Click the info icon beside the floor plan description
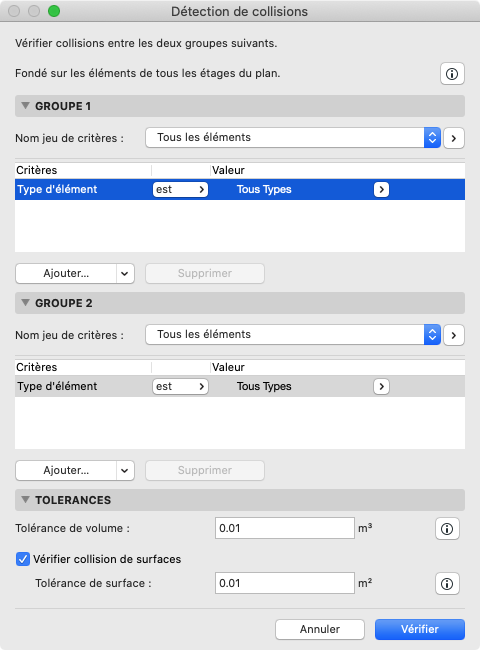The width and height of the screenshot is (480, 650). click(452, 74)
